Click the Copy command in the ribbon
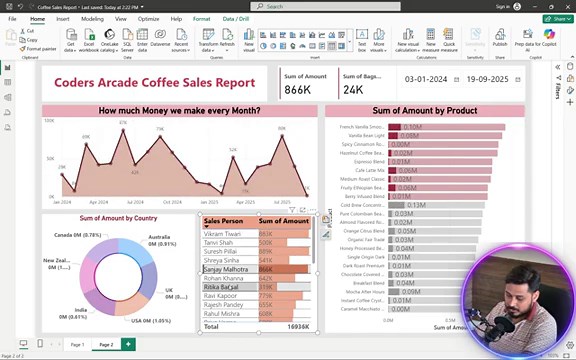 [x=28, y=40]
